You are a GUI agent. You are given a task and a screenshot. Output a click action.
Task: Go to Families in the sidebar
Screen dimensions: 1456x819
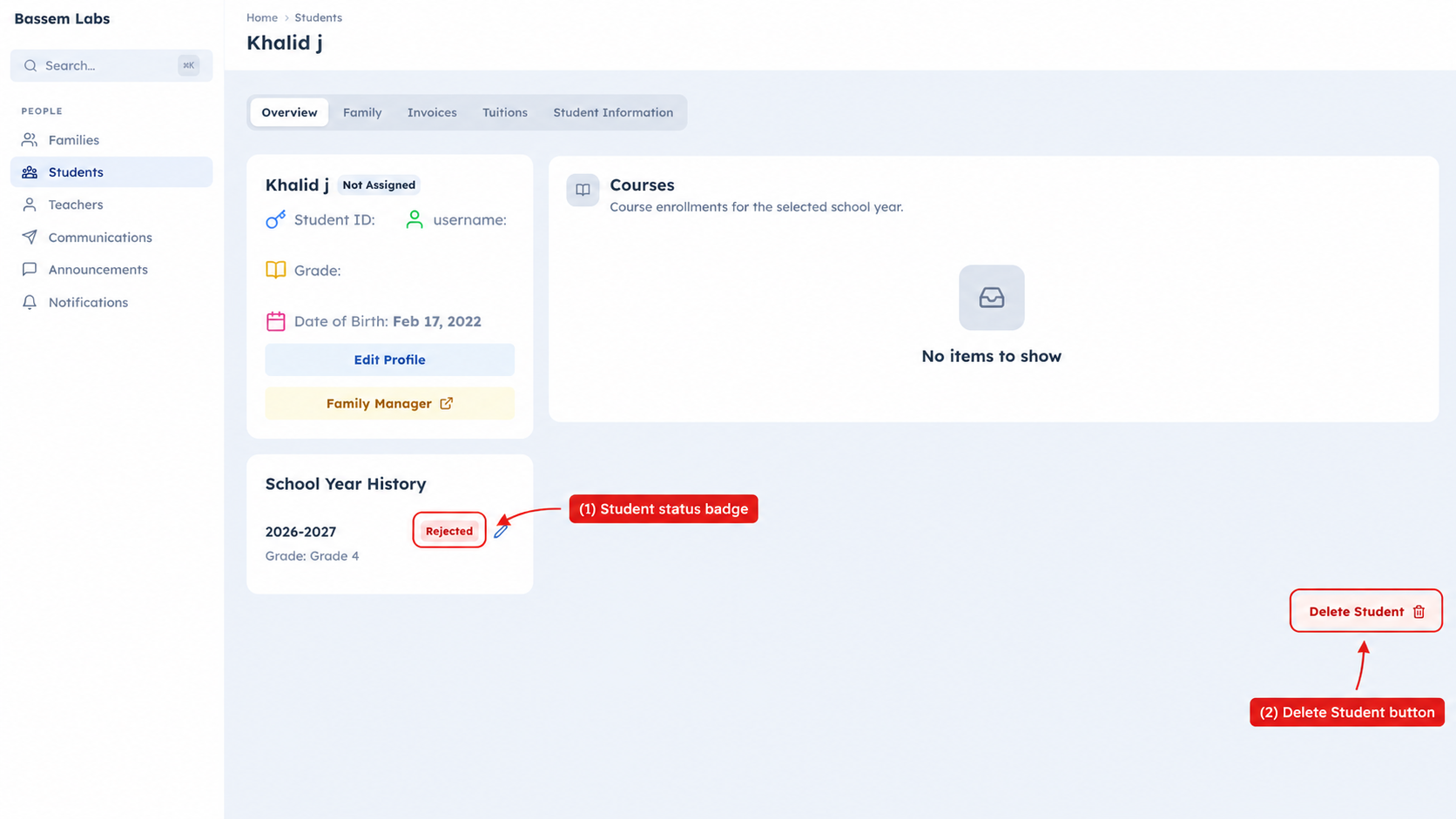(x=111, y=139)
